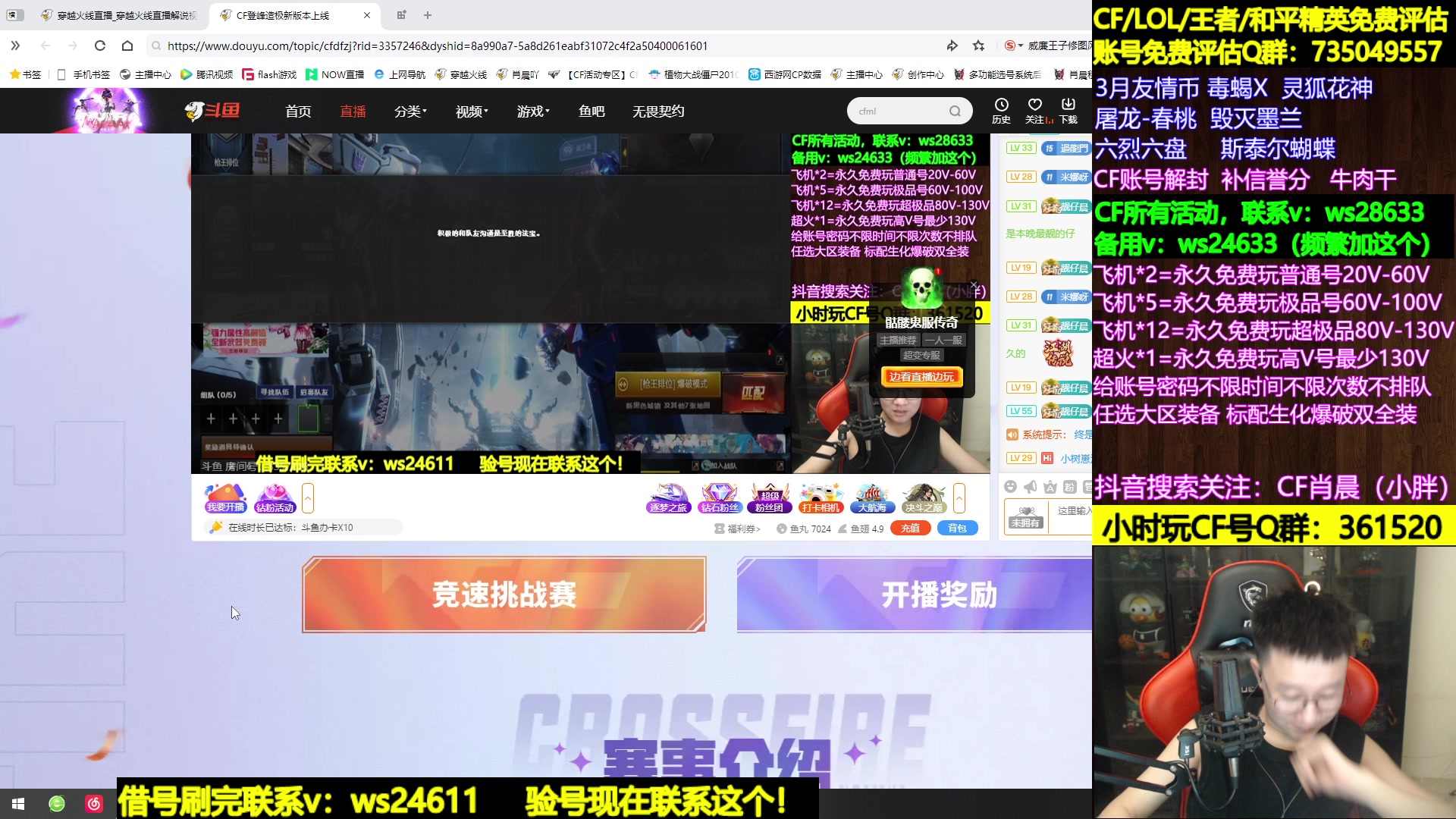Reload the page with the refresh icon
Viewport: 1456px width, 819px height.
point(100,45)
